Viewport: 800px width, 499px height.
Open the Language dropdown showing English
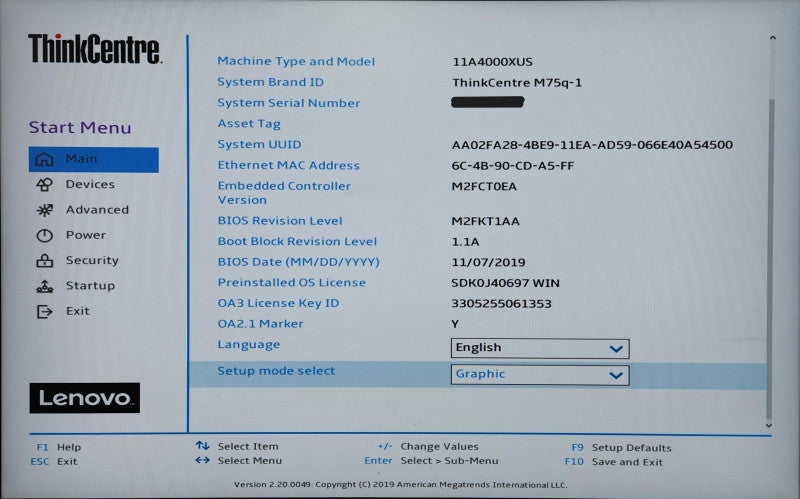[540, 348]
